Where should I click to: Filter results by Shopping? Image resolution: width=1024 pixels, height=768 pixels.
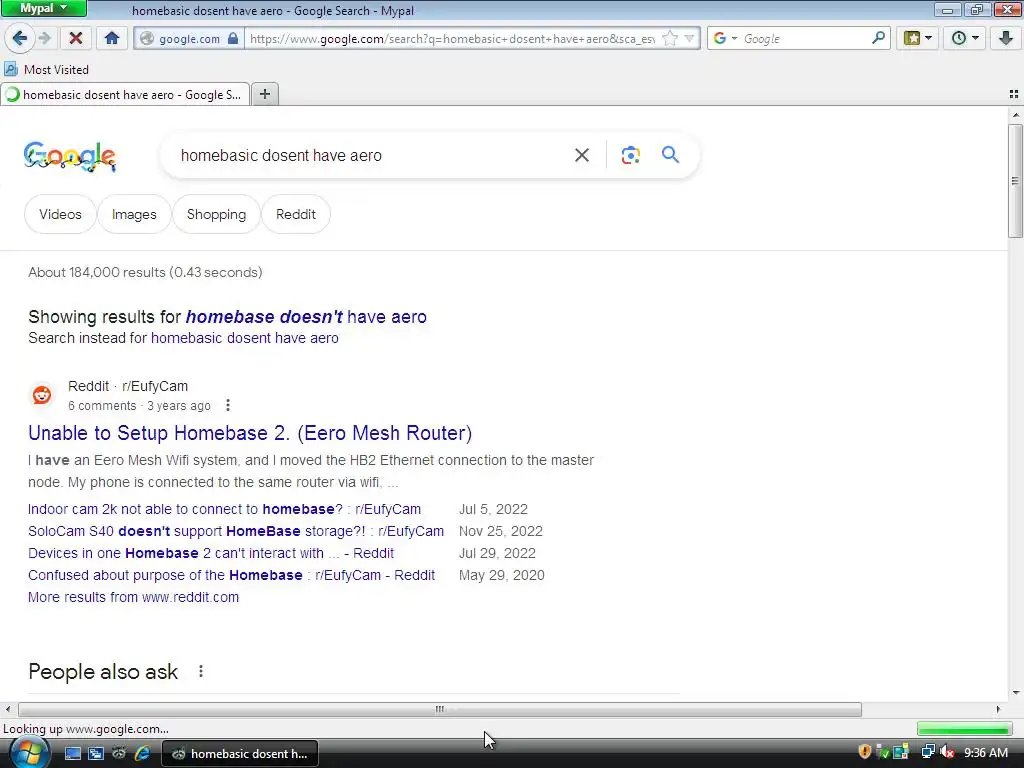(216, 214)
